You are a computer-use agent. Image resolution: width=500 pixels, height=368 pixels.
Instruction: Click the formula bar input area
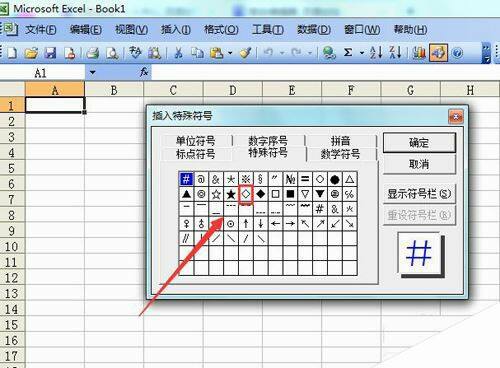click(x=325, y=72)
